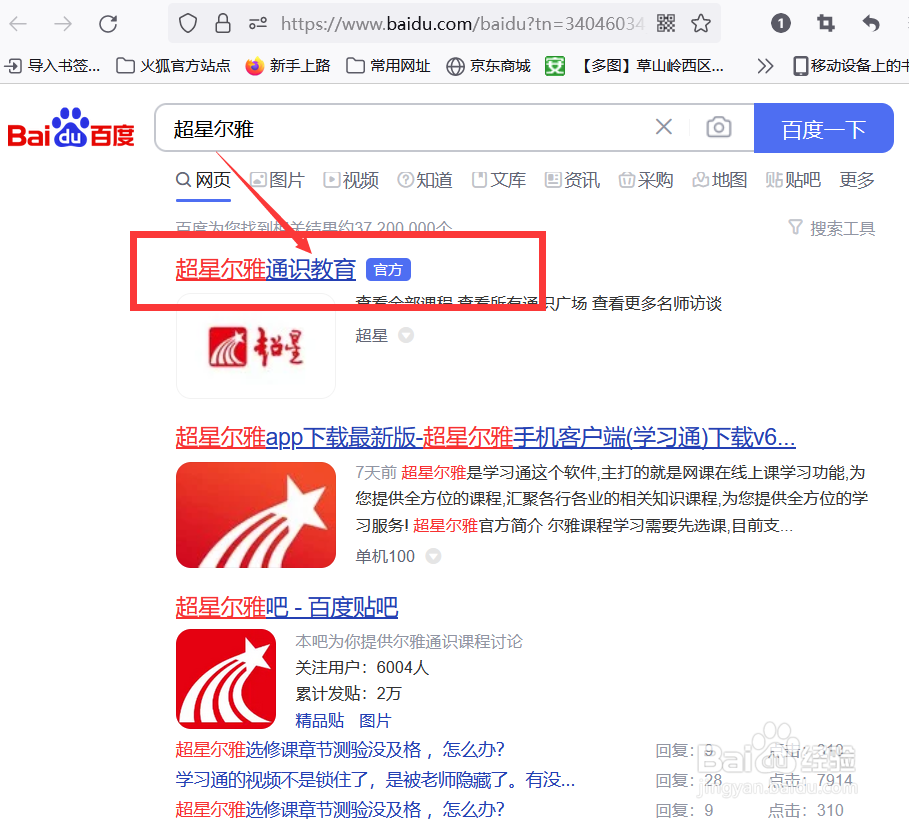
Task: Click inside the search field containing 超星尔雅
Action: [x=406, y=128]
